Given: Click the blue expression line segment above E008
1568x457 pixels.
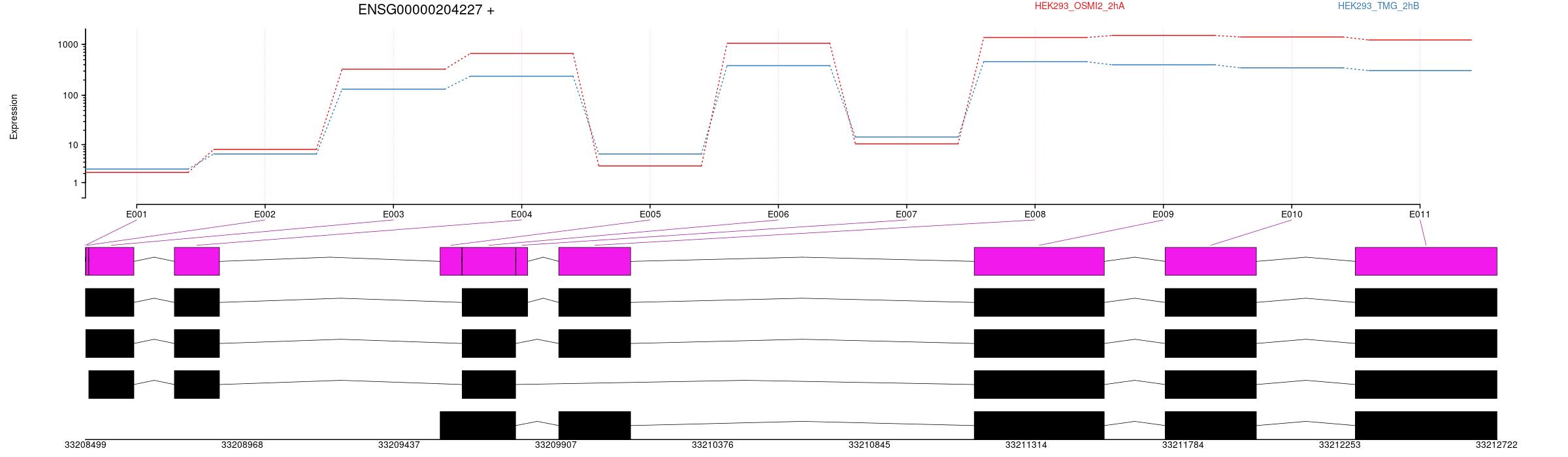Looking at the screenshot, I should pos(1035,61).
